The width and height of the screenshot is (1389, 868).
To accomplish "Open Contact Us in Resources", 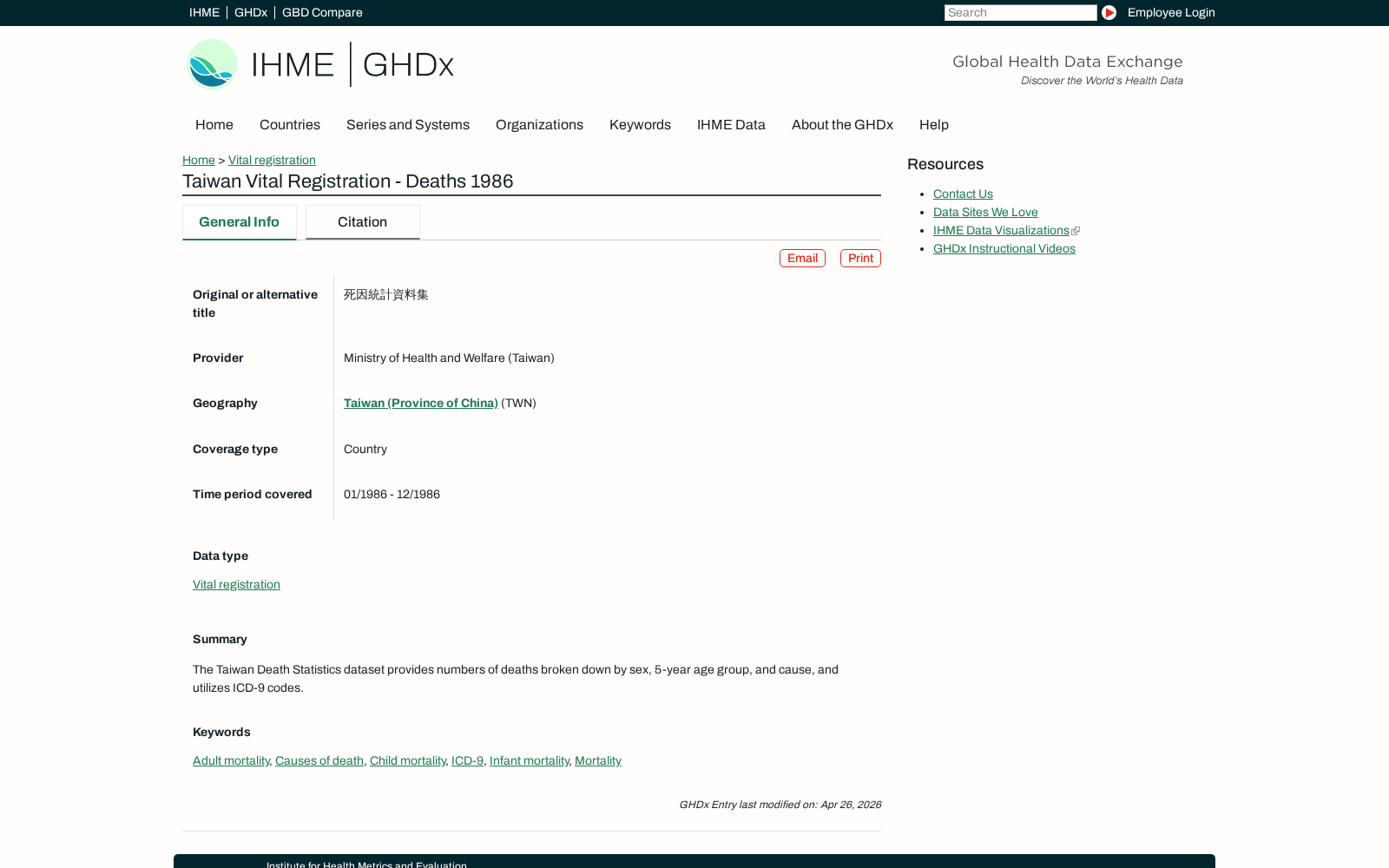I will pyautogui.click(x=963, y=194).
